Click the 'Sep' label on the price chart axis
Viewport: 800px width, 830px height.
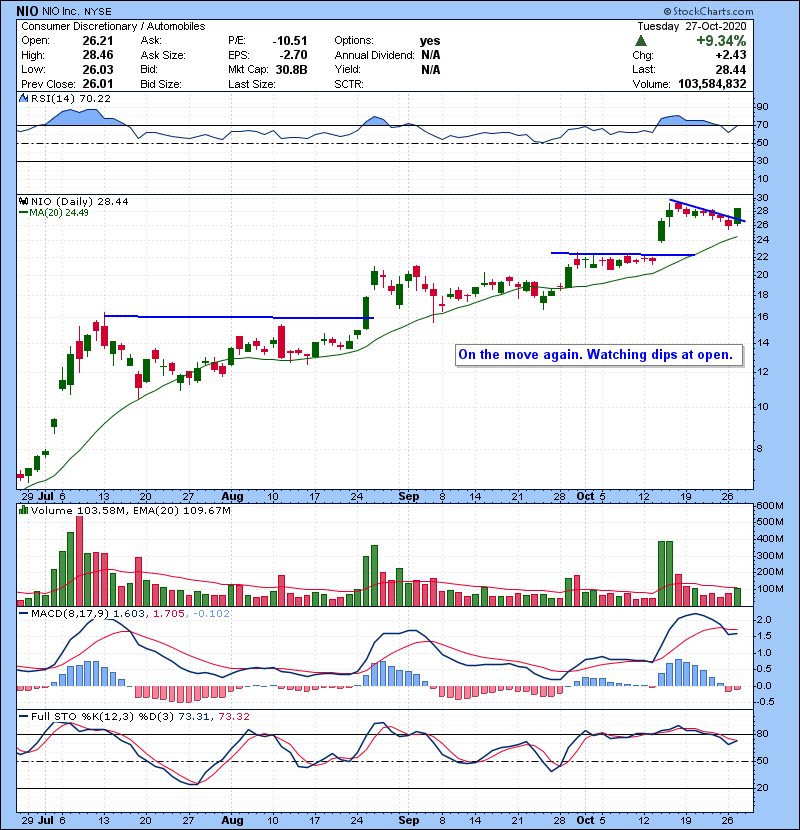click(409, 497)
